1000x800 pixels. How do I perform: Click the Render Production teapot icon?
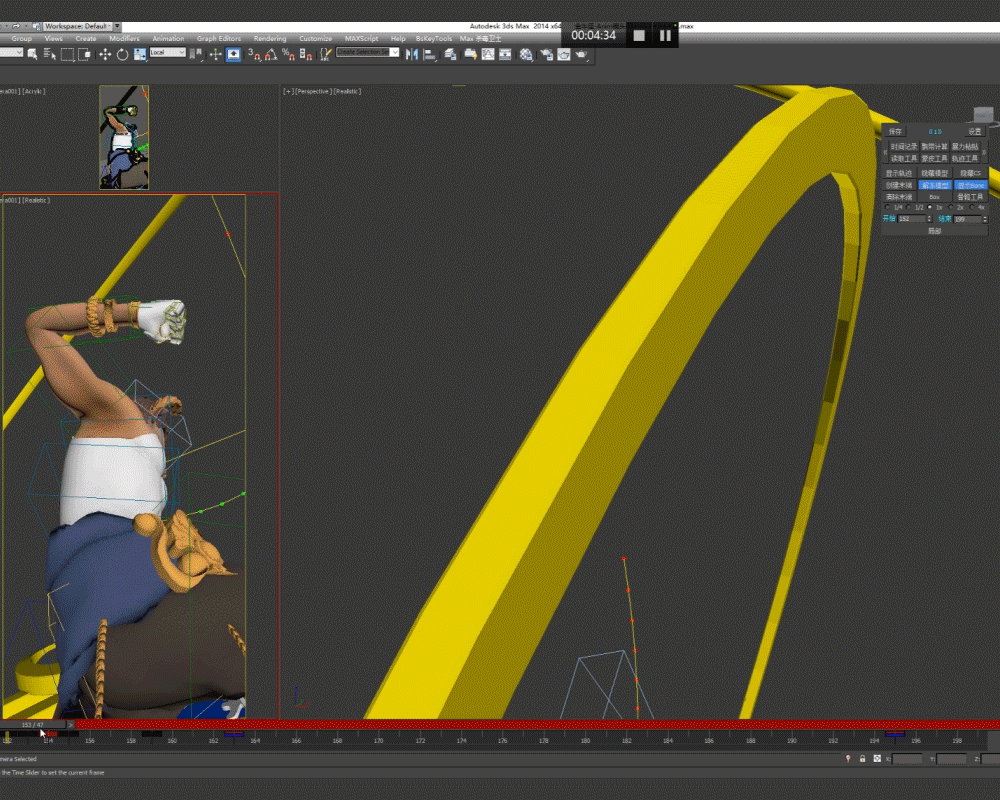point(581,54)
